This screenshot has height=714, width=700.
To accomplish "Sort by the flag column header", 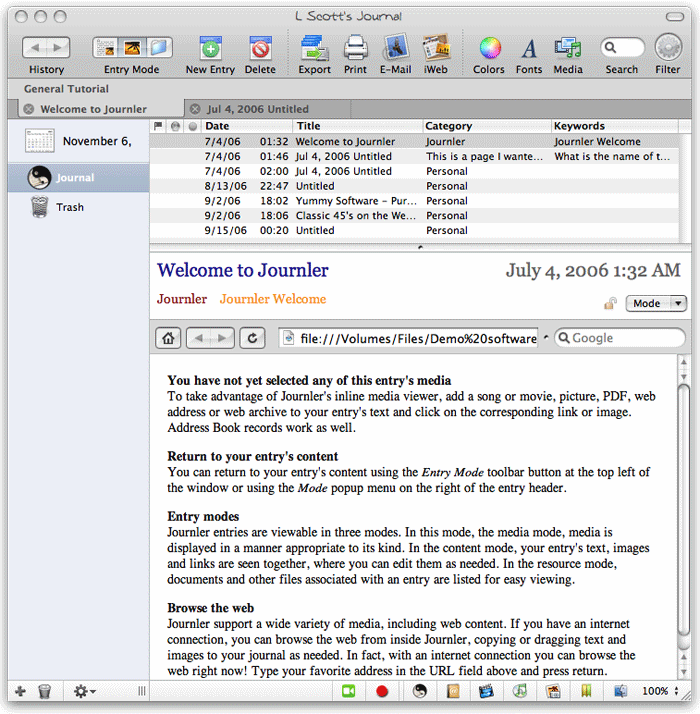I will tap(158, 126).
